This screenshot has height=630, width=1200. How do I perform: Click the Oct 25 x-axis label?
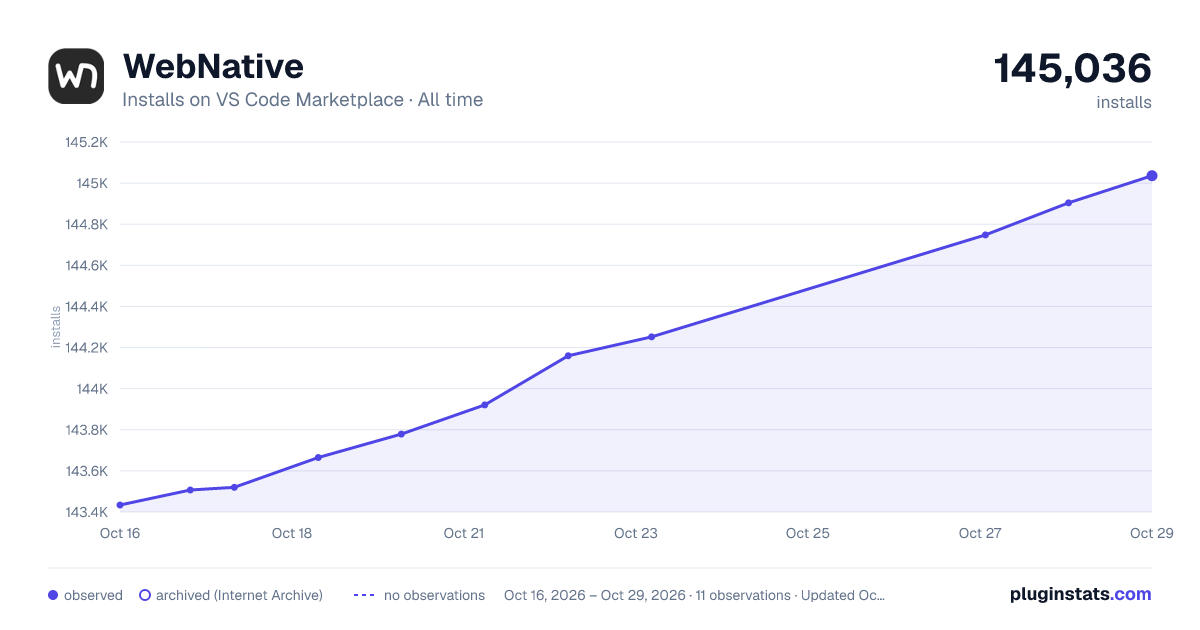coord(808,533)
